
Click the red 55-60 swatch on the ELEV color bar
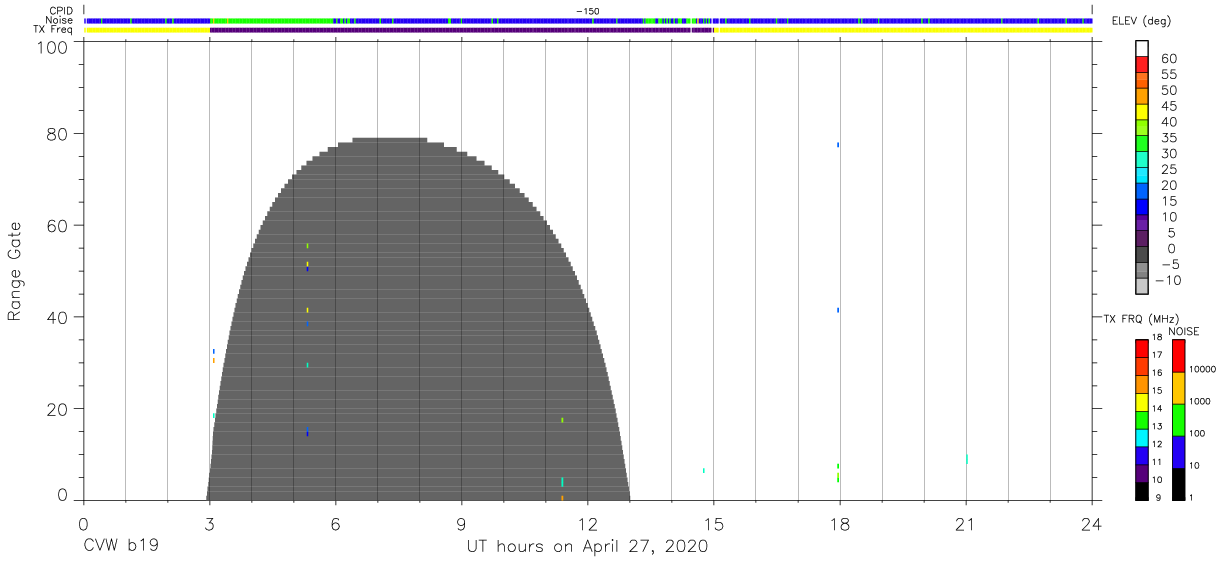click(x=1141, y=65)
